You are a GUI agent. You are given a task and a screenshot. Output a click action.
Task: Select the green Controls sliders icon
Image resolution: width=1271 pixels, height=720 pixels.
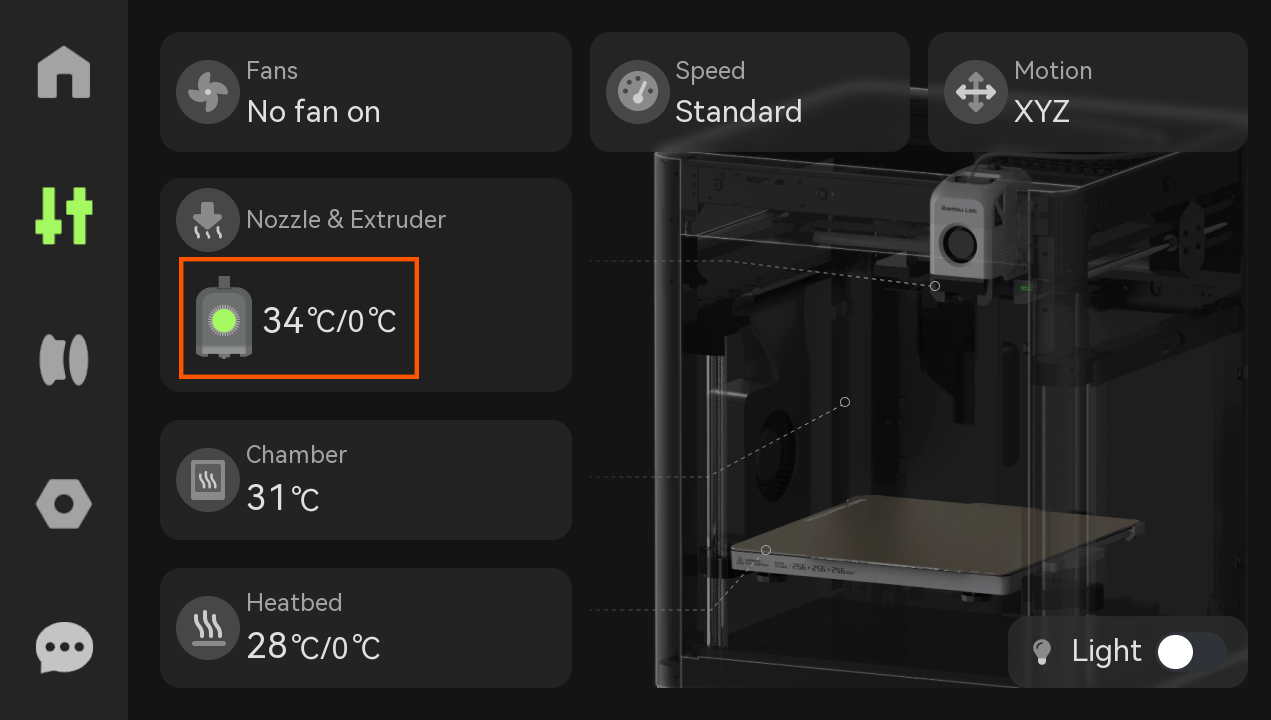64,216
